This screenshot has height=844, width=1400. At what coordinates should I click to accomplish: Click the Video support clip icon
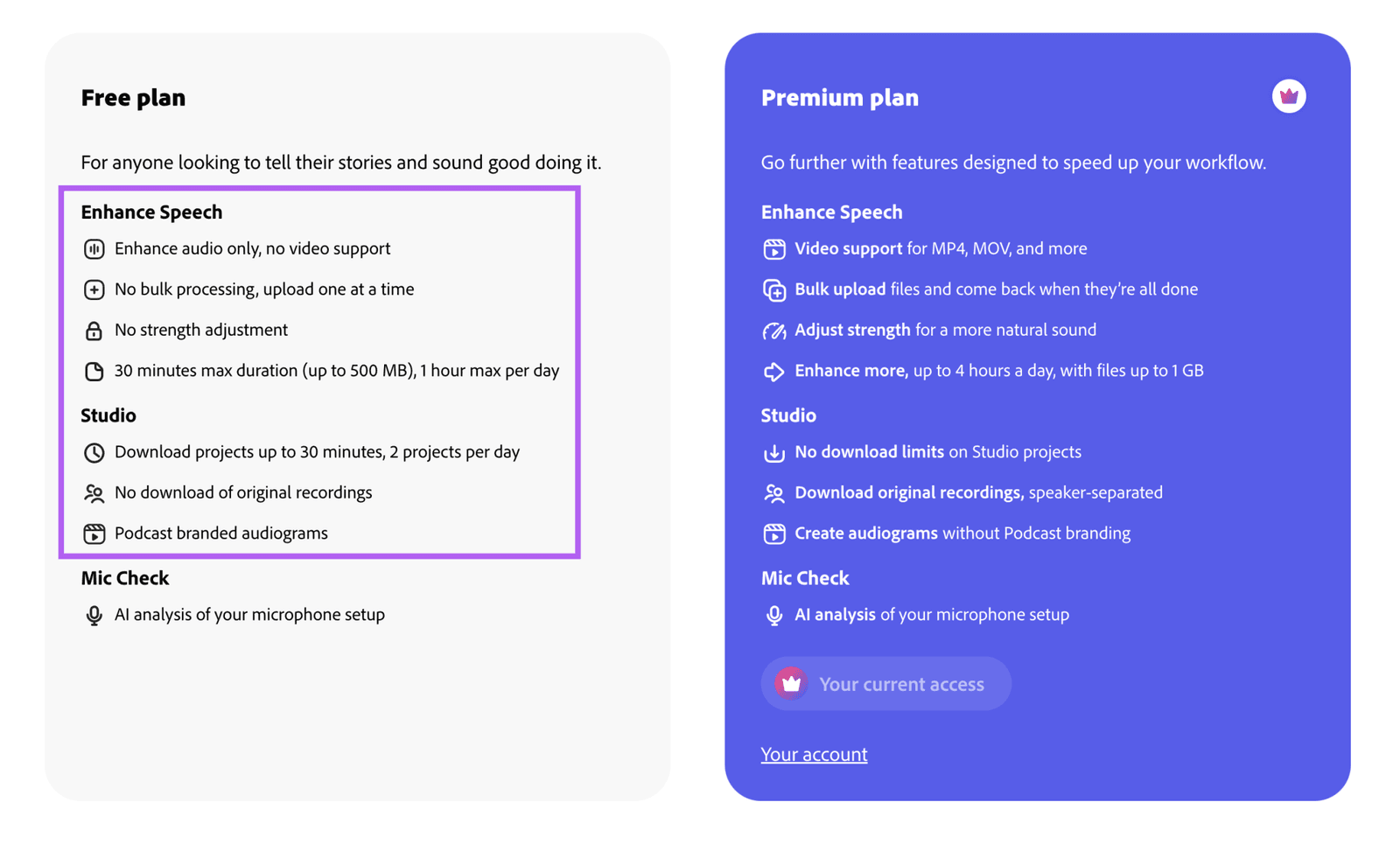pyautogui.click(x=773, y=249)
